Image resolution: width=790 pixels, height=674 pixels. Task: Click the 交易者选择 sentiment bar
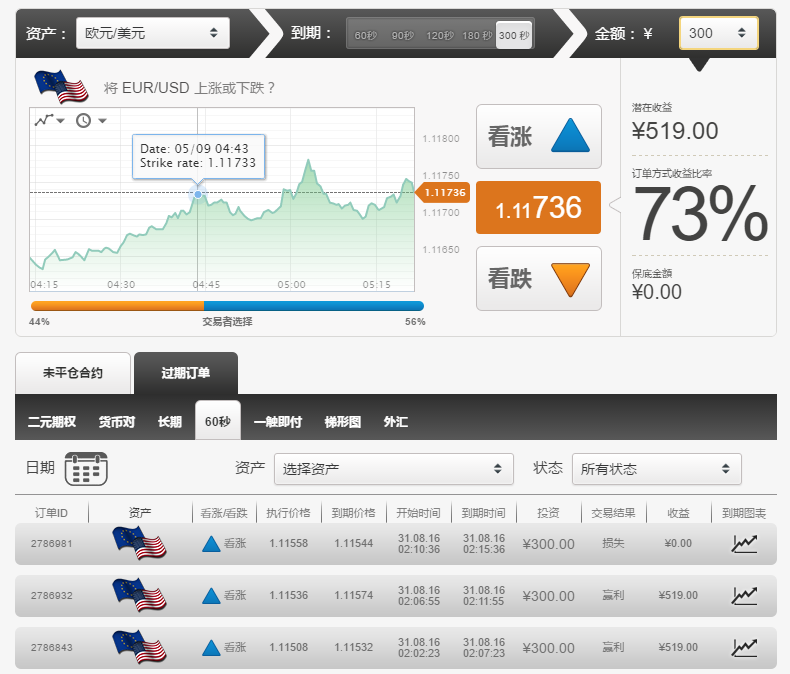[227, 306]
